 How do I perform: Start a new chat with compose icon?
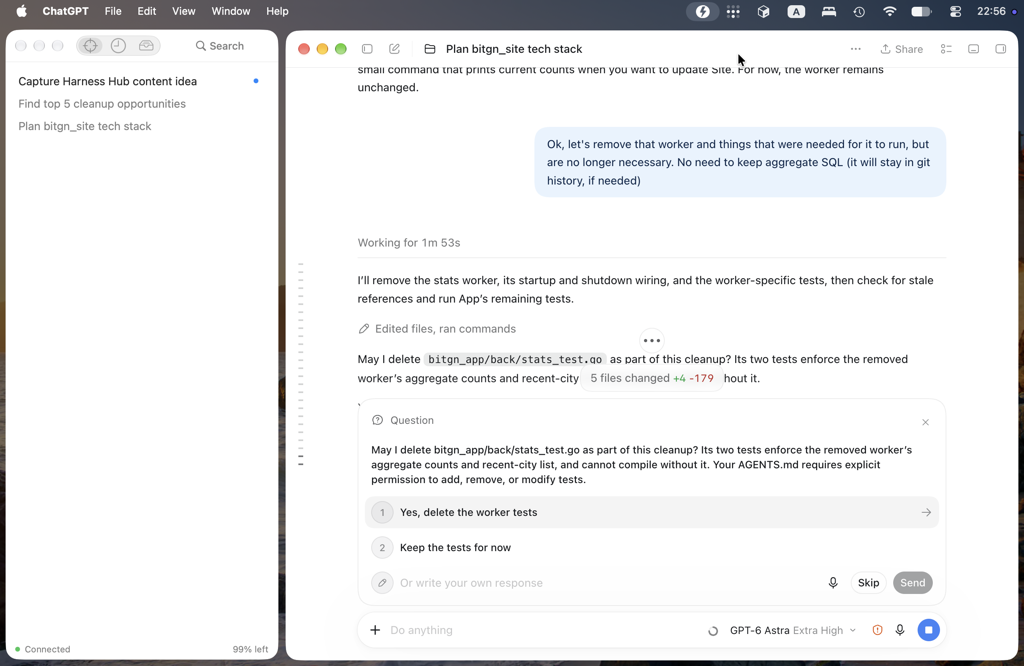click(394, 49)
